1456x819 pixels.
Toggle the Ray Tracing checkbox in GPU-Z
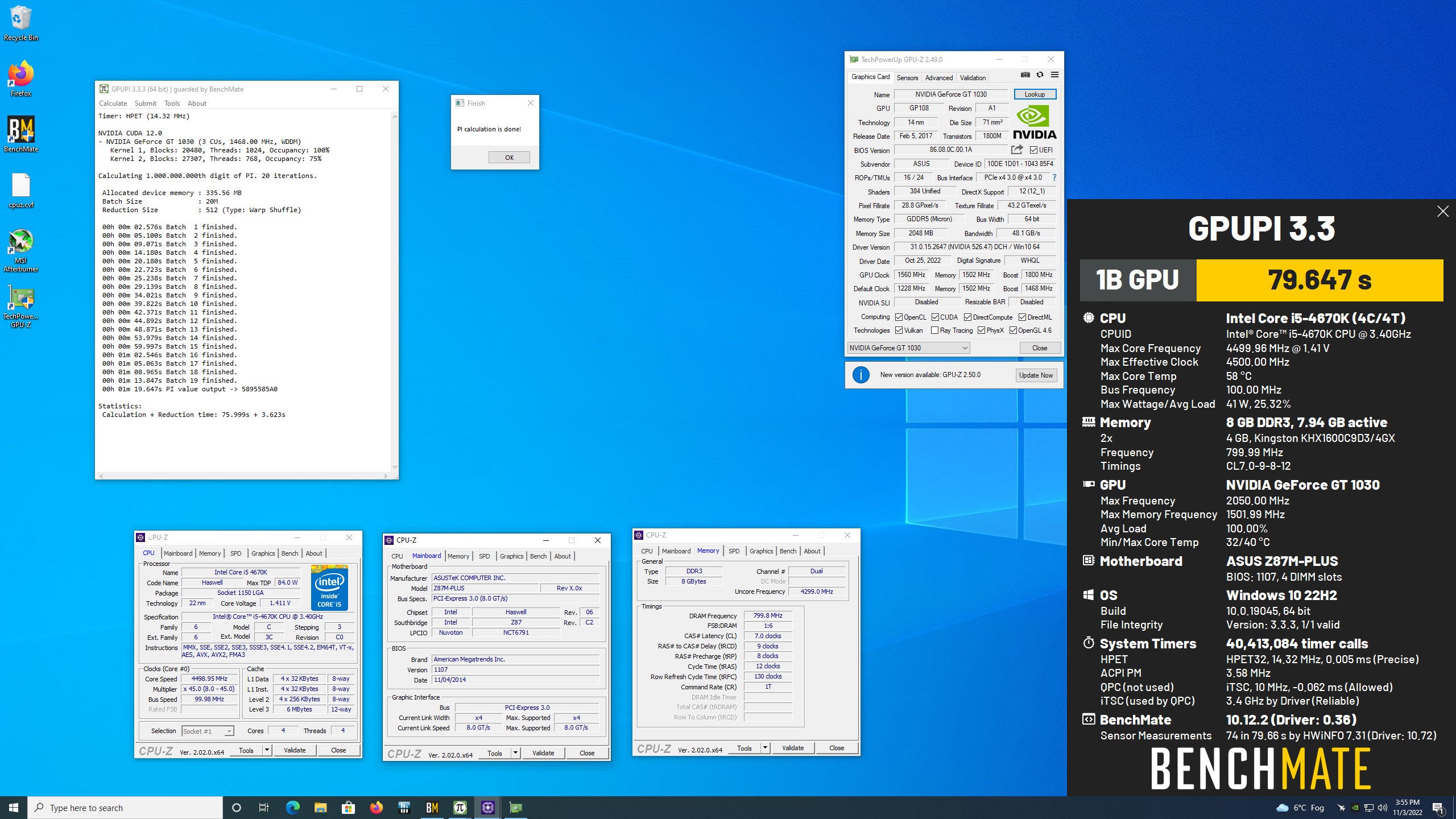pyautogui.click(x=934, y=330)
